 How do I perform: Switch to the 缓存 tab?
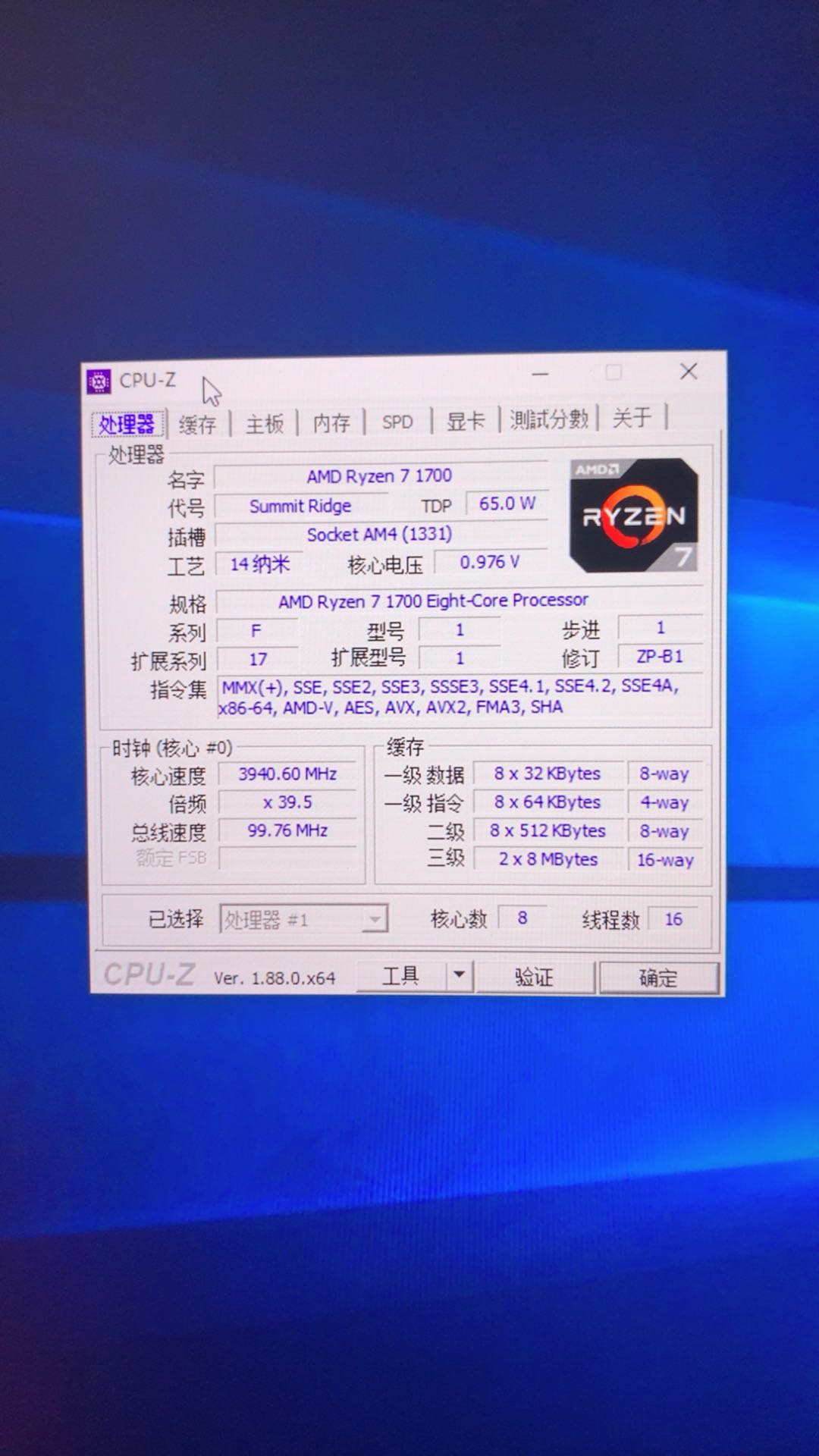197,423
